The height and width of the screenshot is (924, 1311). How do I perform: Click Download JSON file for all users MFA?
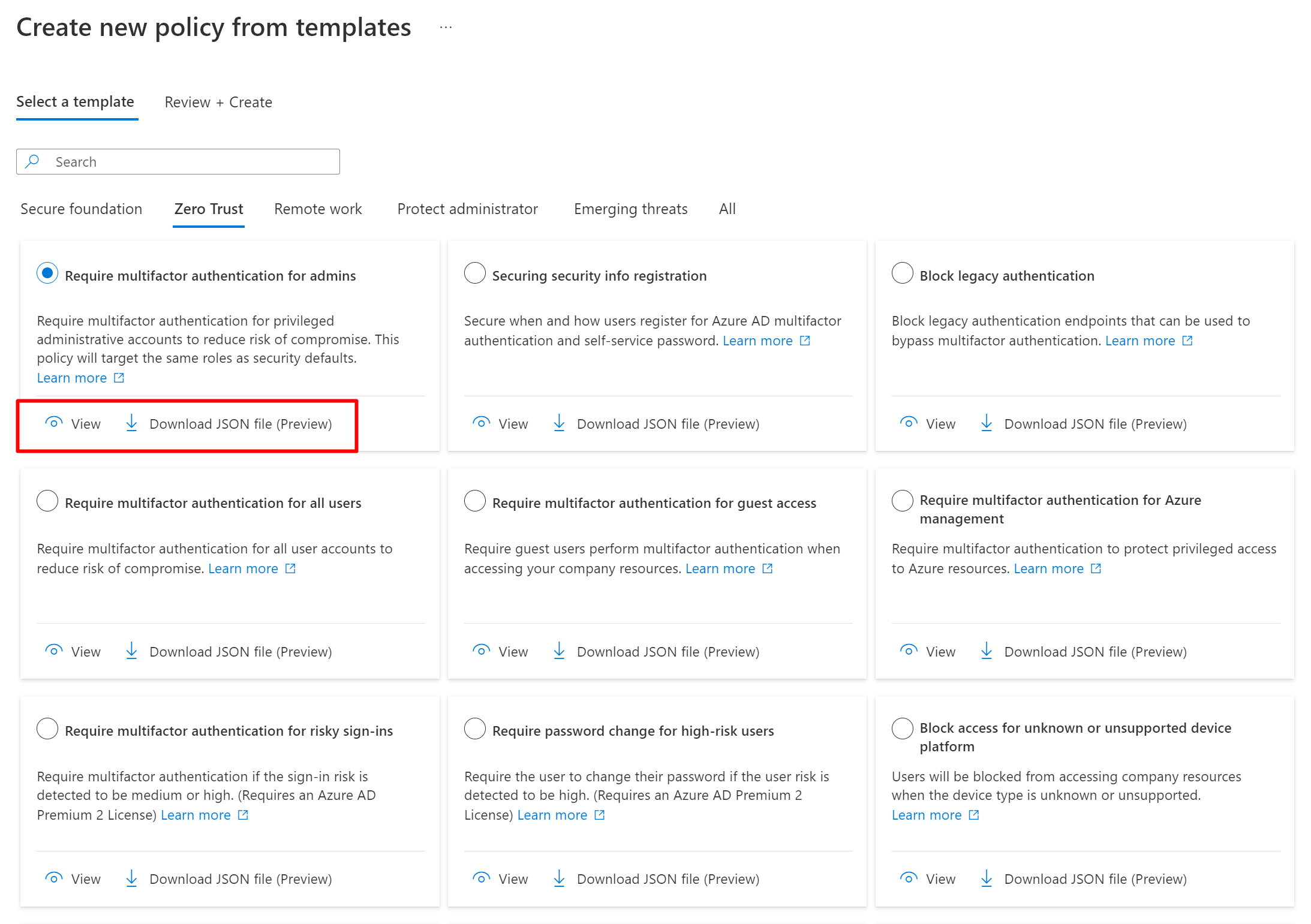click(240, 652)
